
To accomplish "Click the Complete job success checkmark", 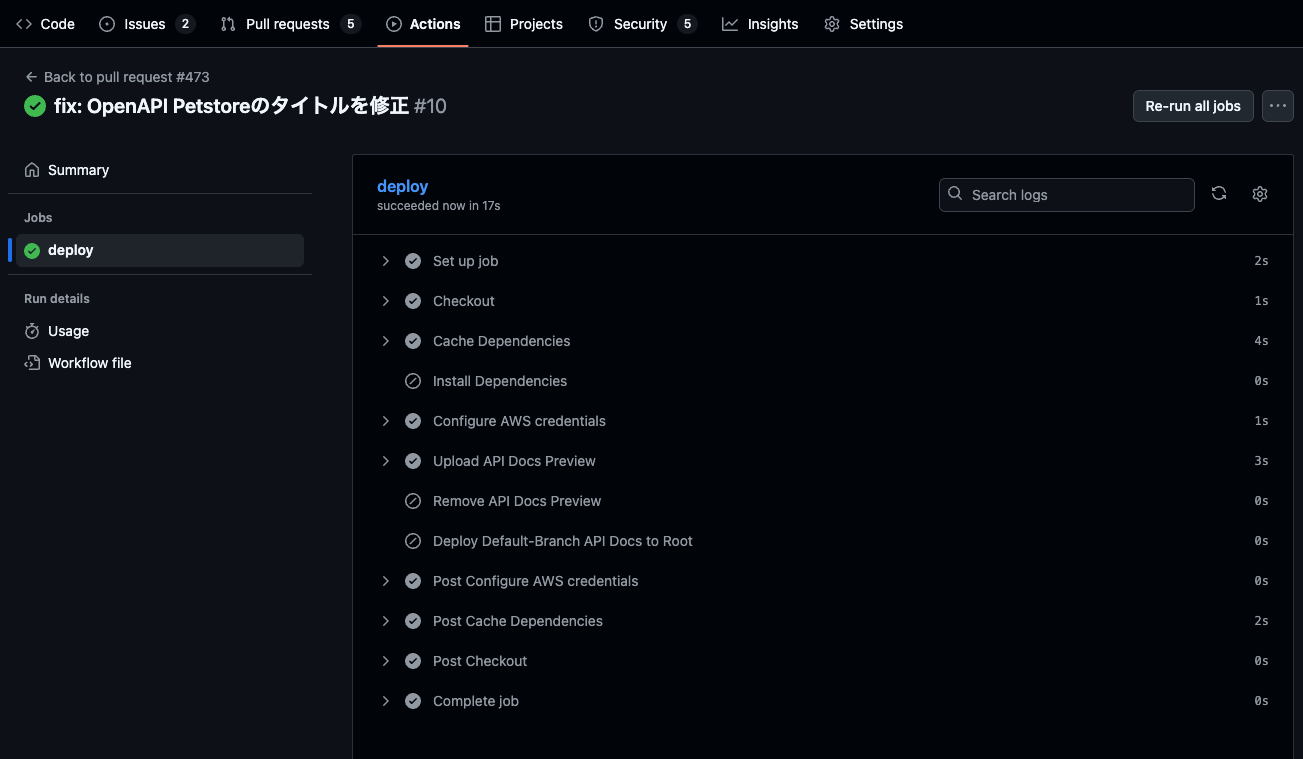I will [413, 701].
